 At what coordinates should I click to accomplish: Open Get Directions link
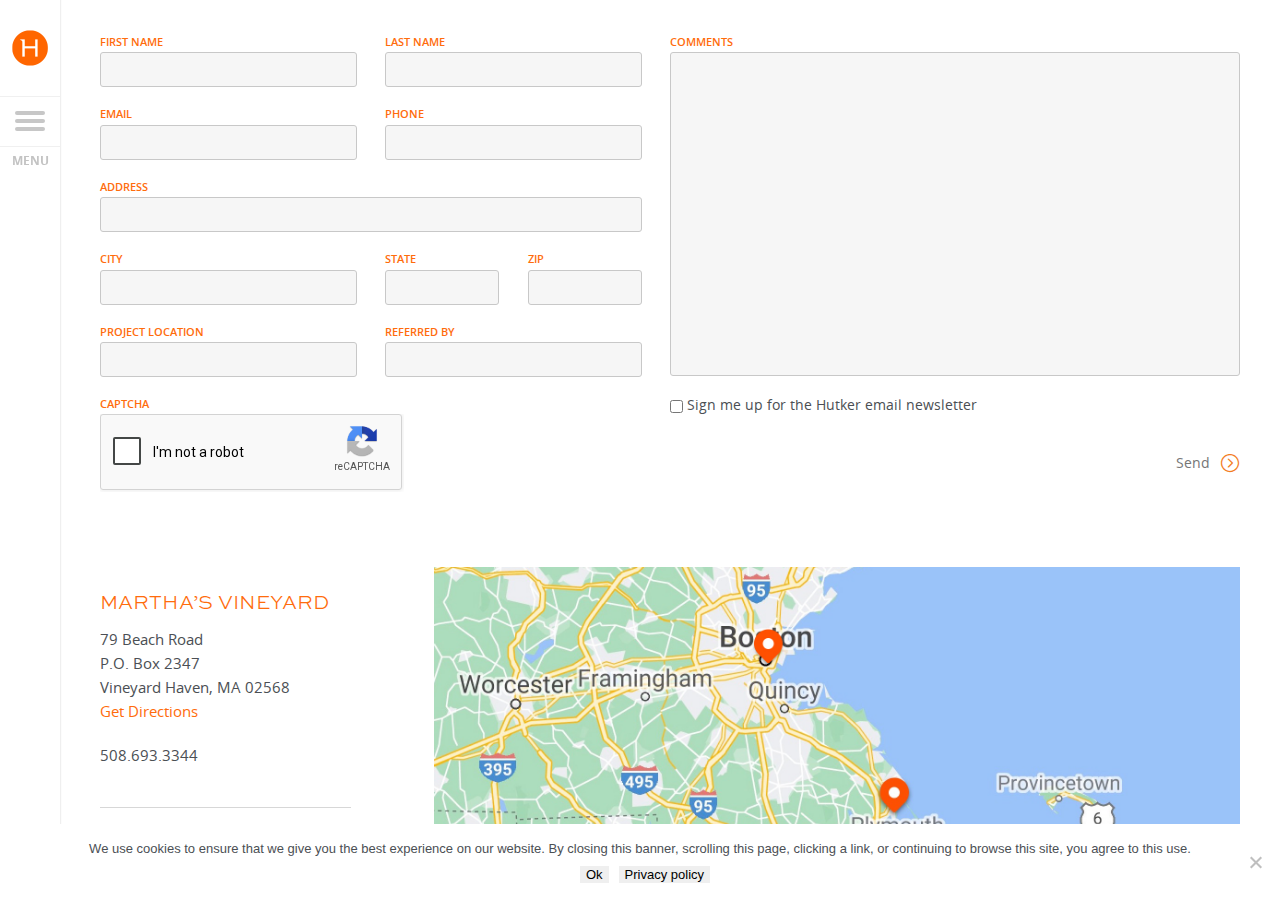(x=149, y=712)
